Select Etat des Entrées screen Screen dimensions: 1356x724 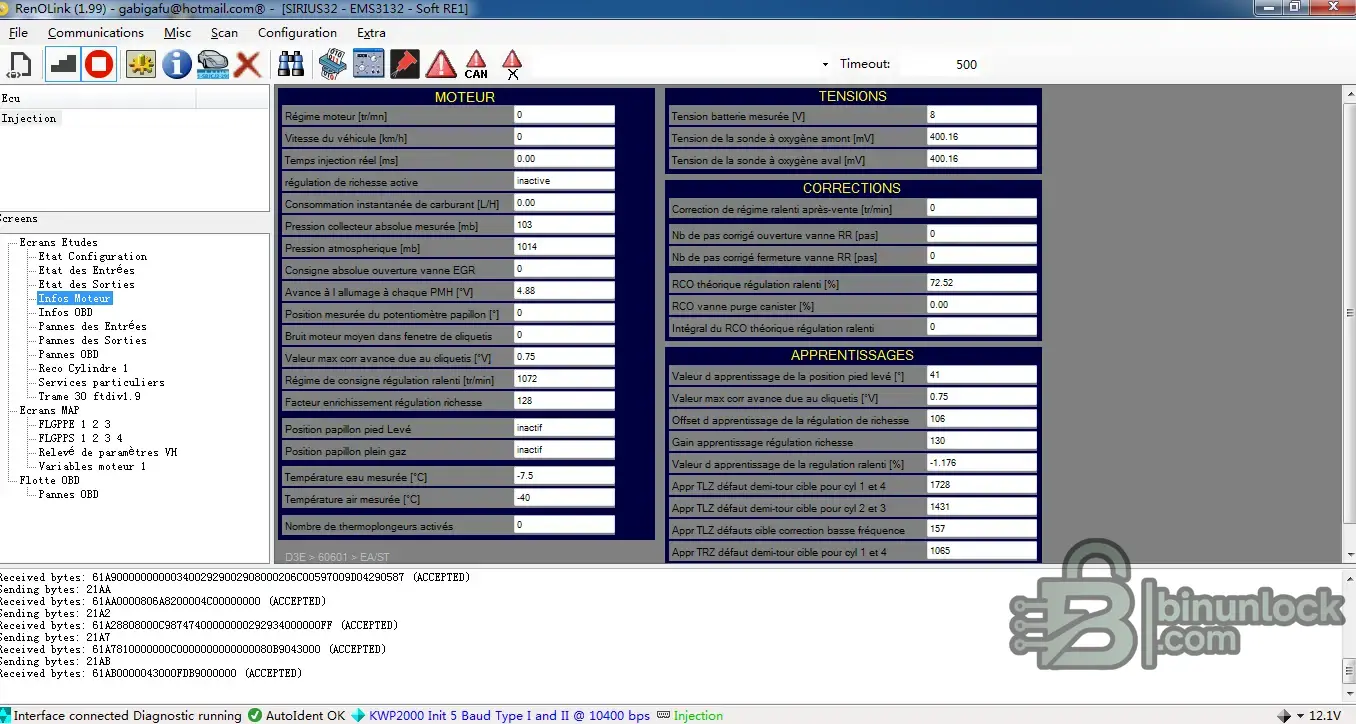pyautogui.click(x=86, y=270)
